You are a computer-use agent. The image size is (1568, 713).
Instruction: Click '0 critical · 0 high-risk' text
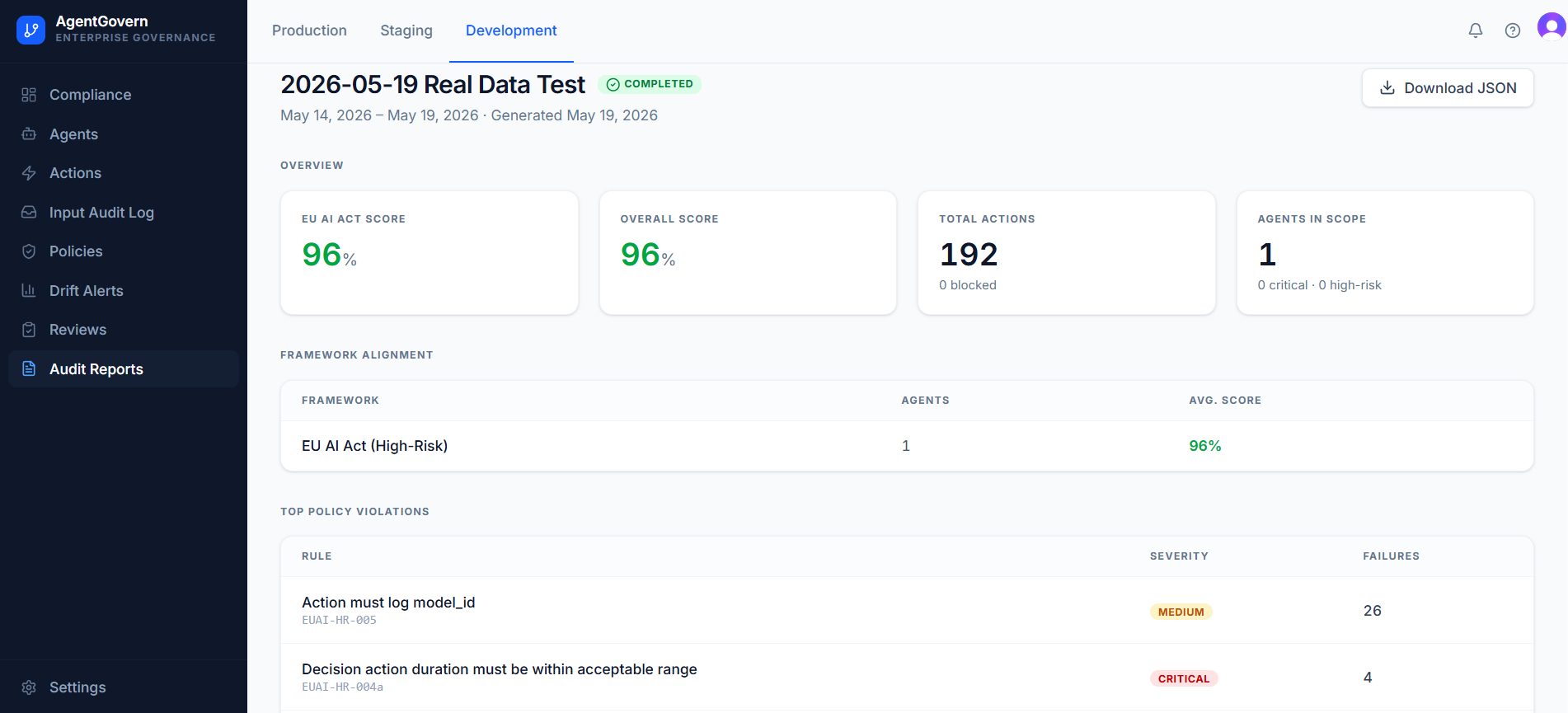click(1319, 285)
